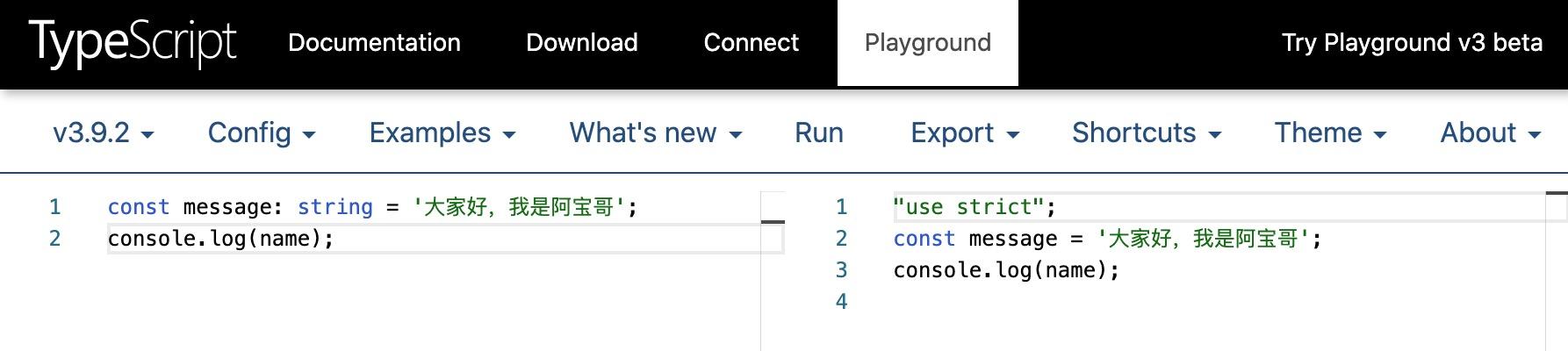Click Try Playground v3 beta link
This screenshot has height=351, width=1568.
(1412, 43)
